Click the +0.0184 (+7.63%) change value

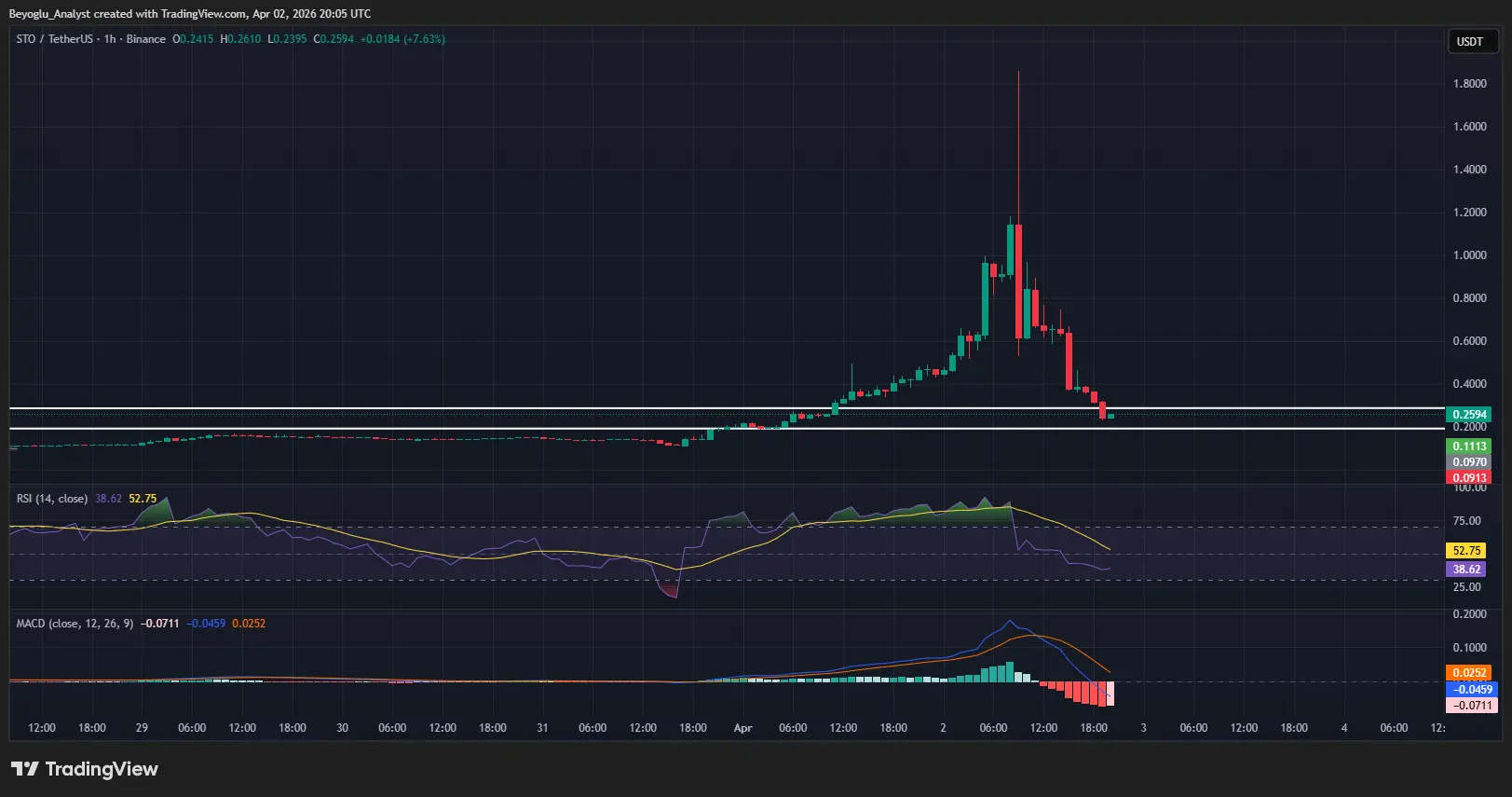(x=402, y=39)
